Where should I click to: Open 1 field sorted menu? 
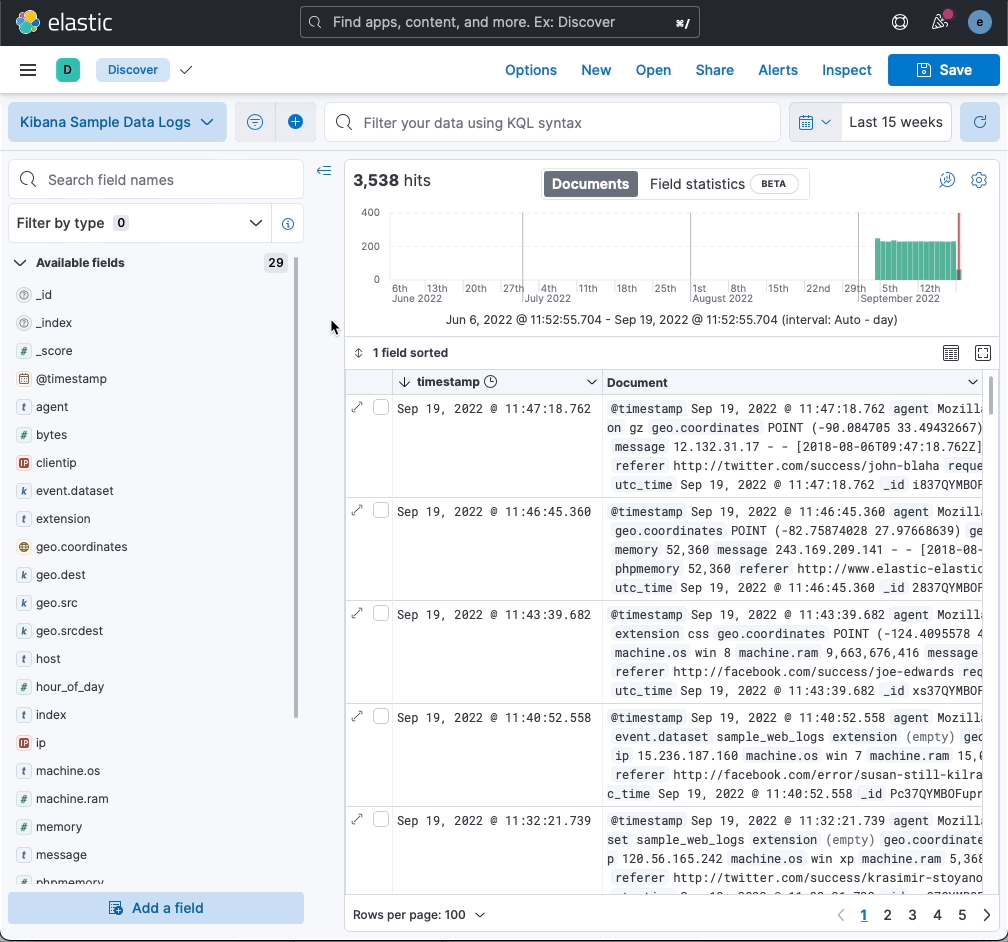pos(401,353)
